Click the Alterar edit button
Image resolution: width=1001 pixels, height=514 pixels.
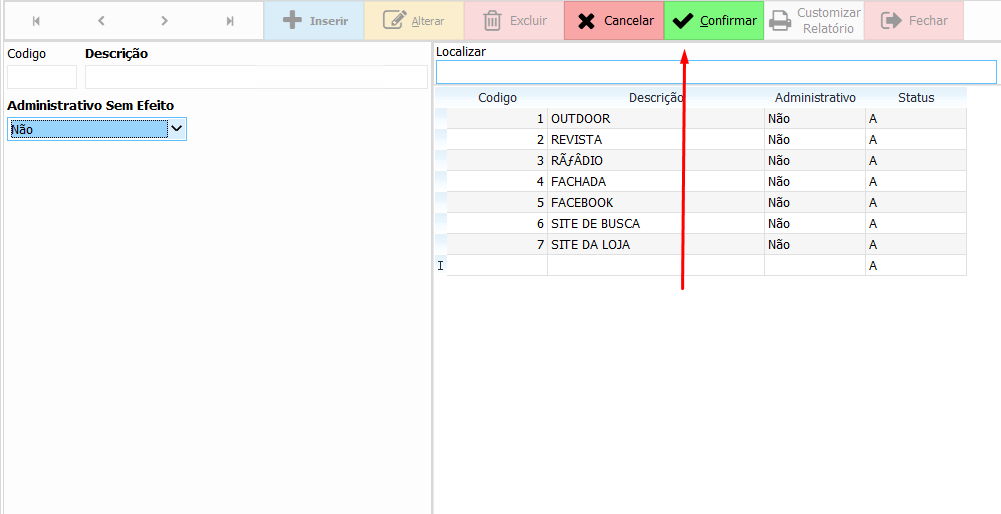point(413,21)
